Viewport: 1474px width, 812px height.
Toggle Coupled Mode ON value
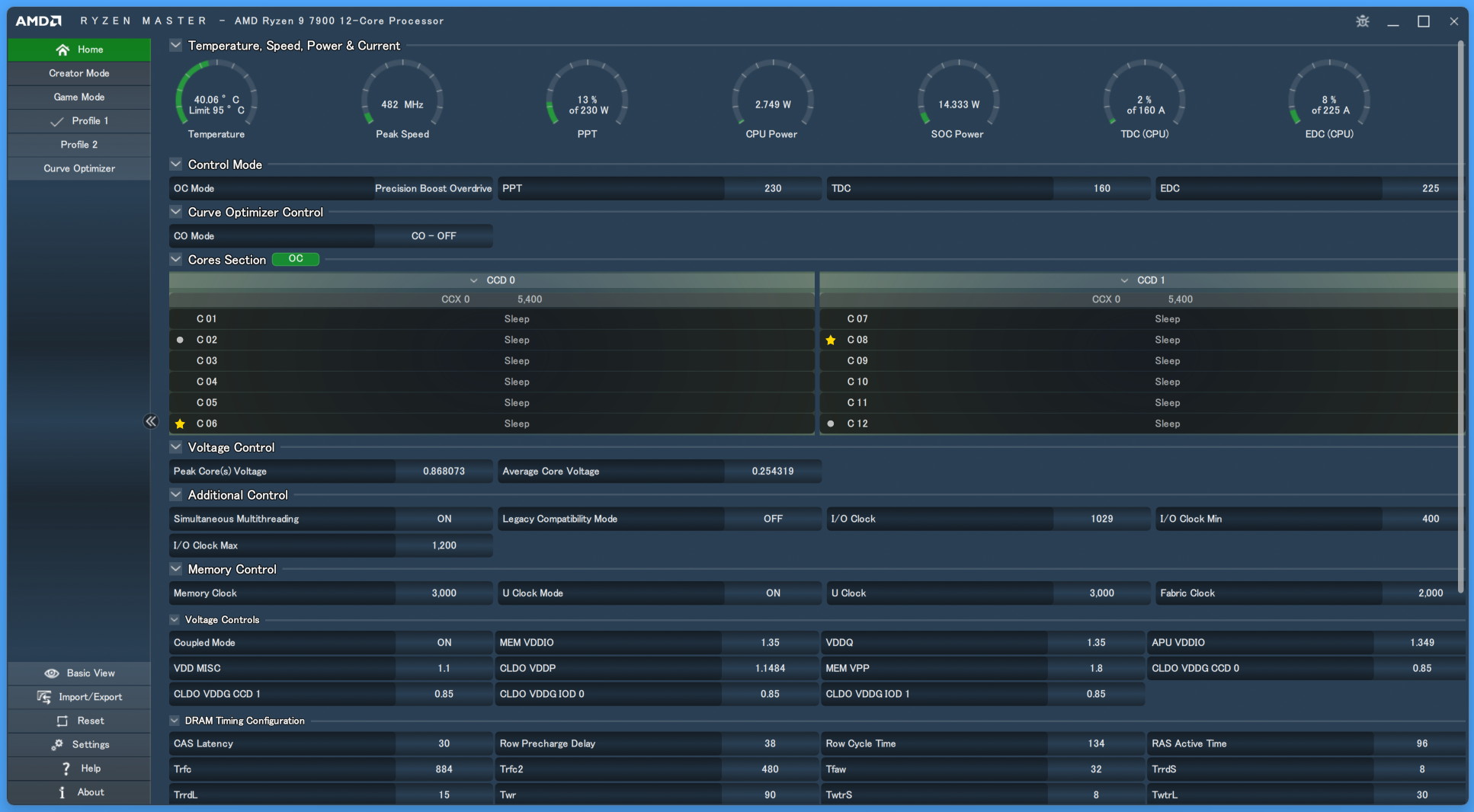click(444, 643)
